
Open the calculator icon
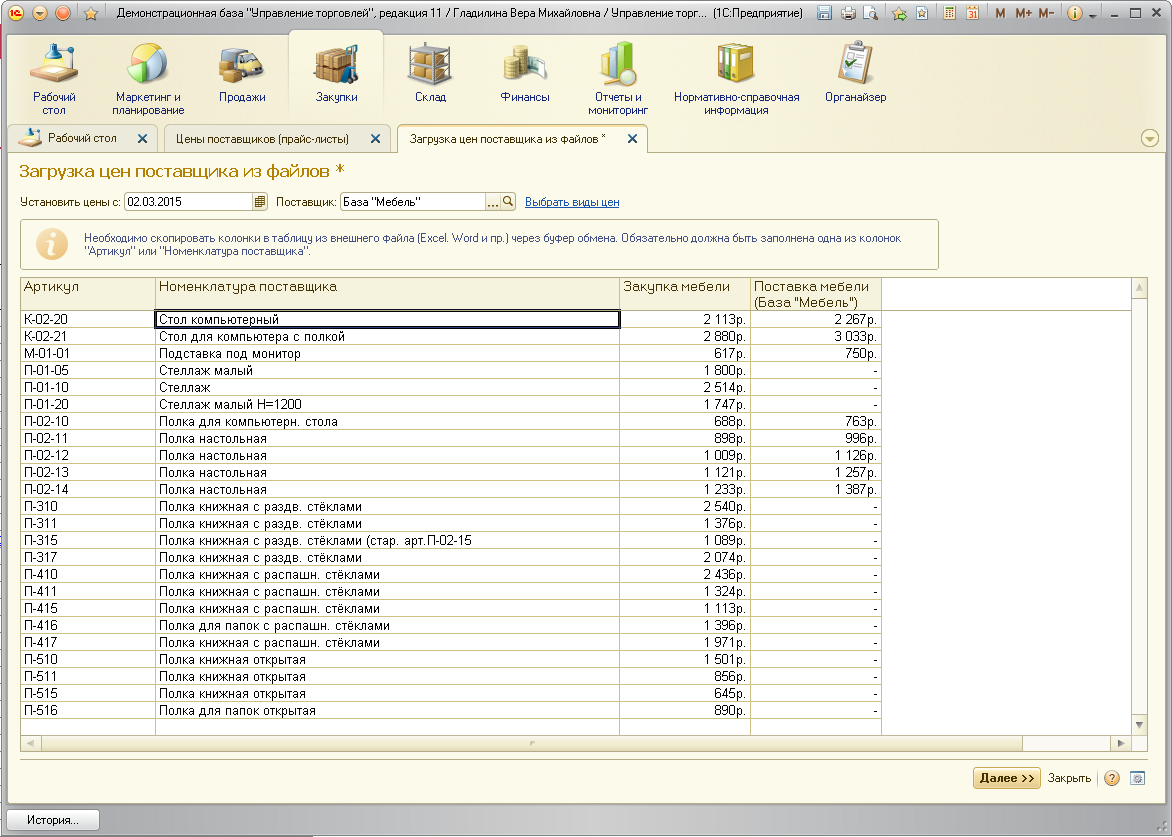click(x=949, y=13)
